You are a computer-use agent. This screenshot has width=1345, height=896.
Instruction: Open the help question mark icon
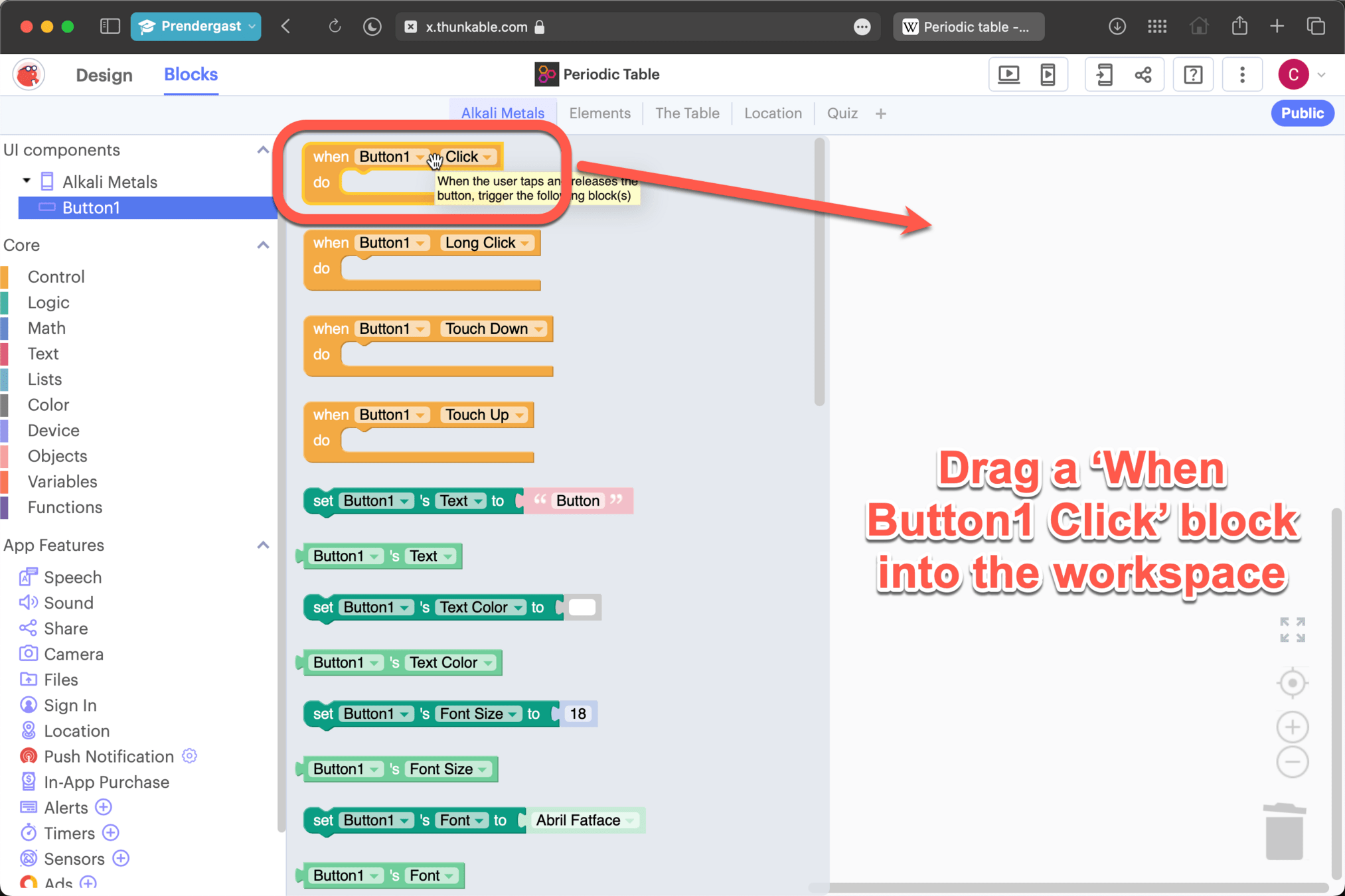click(x=1193, y=74)
